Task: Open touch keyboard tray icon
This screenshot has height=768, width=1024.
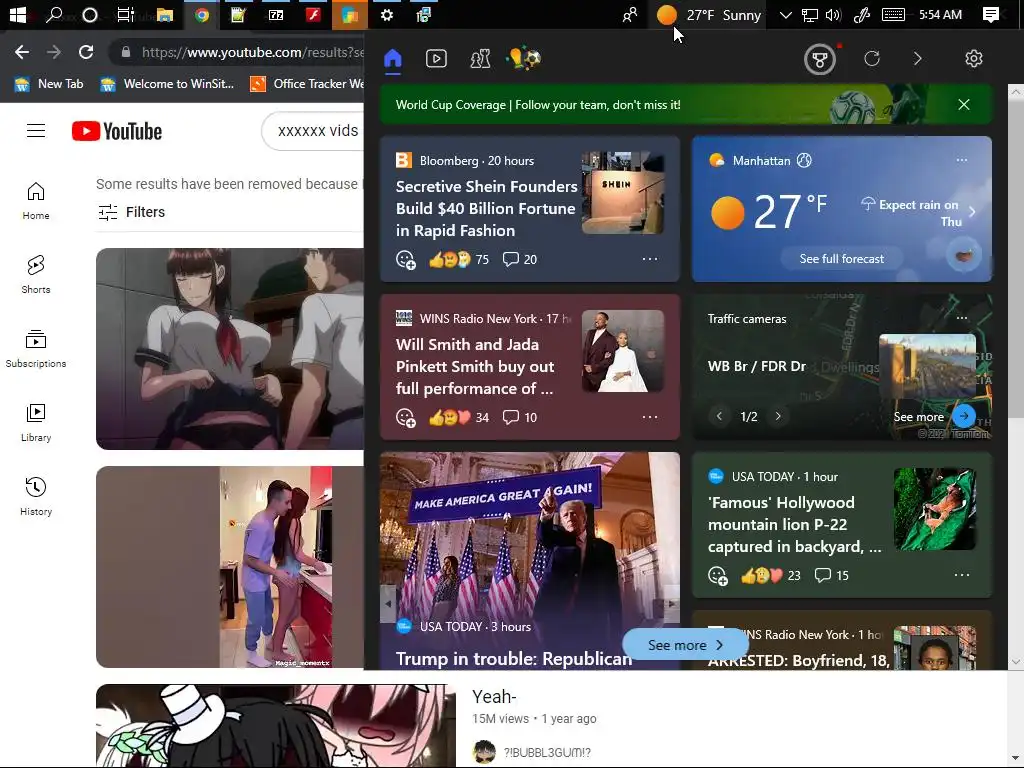Action: 893,14
